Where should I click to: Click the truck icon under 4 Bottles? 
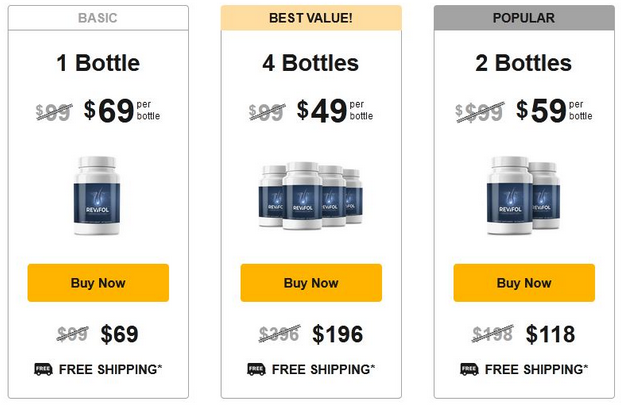(x=256, y=369)
